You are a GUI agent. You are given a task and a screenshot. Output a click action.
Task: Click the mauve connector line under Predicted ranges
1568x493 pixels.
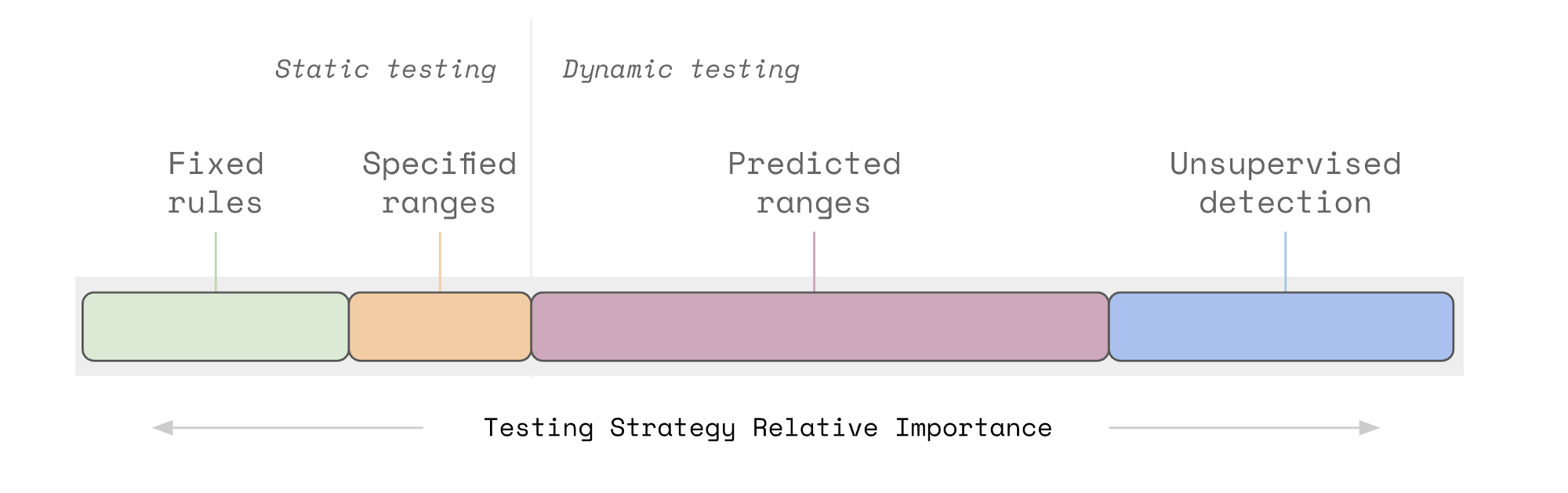click(814, 262)
